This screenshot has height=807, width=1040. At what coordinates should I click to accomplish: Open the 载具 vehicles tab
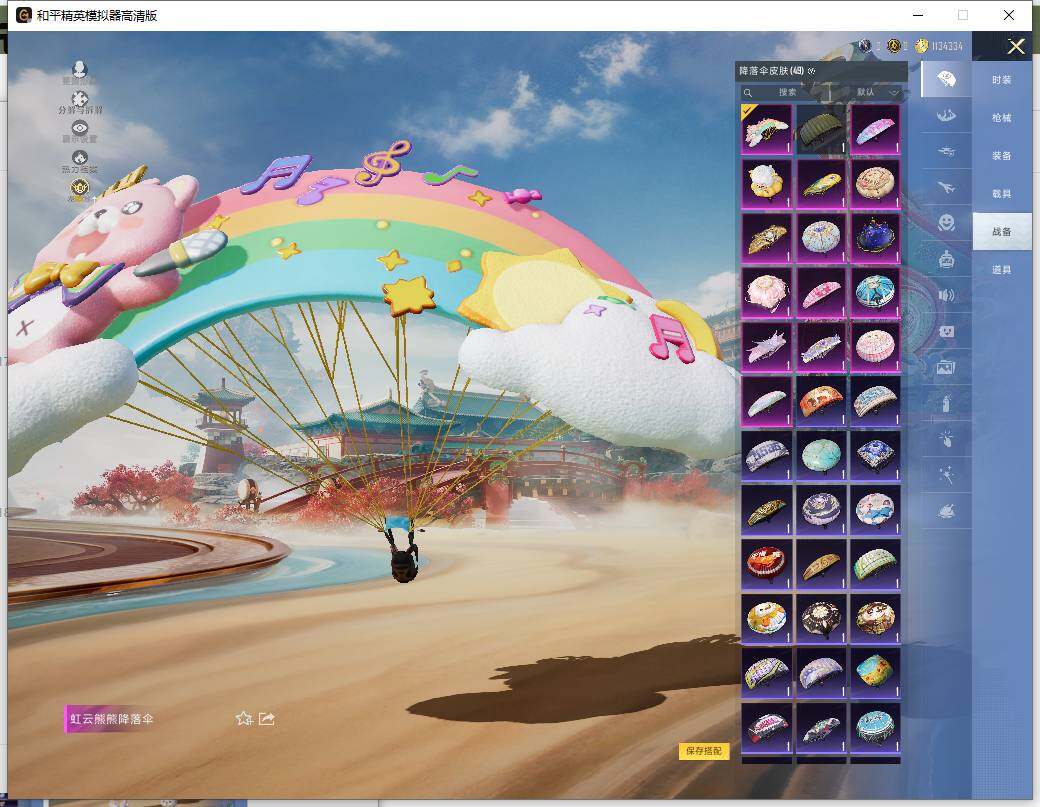coord(1001,194)
